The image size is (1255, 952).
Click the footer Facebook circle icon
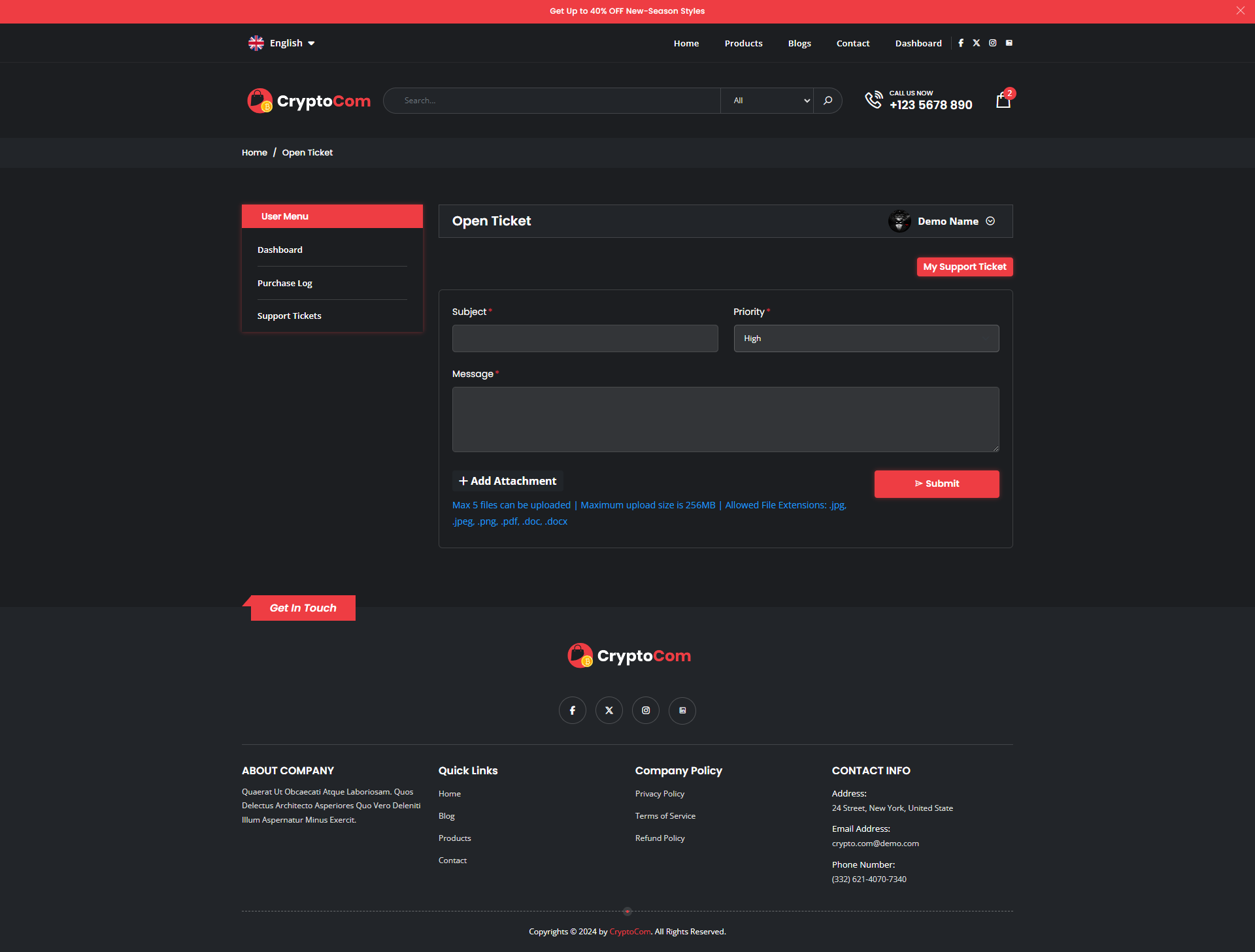pyautogui.click(x=573, y=710)
